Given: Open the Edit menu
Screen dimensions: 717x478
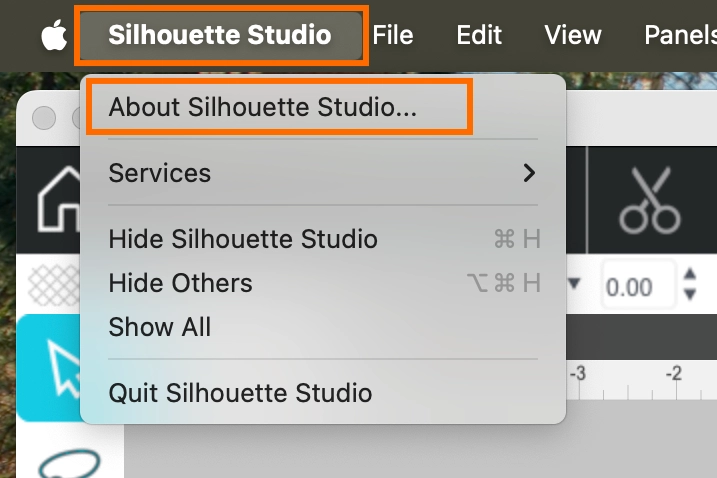Looking at the screenshot, I should click(478, 36).
